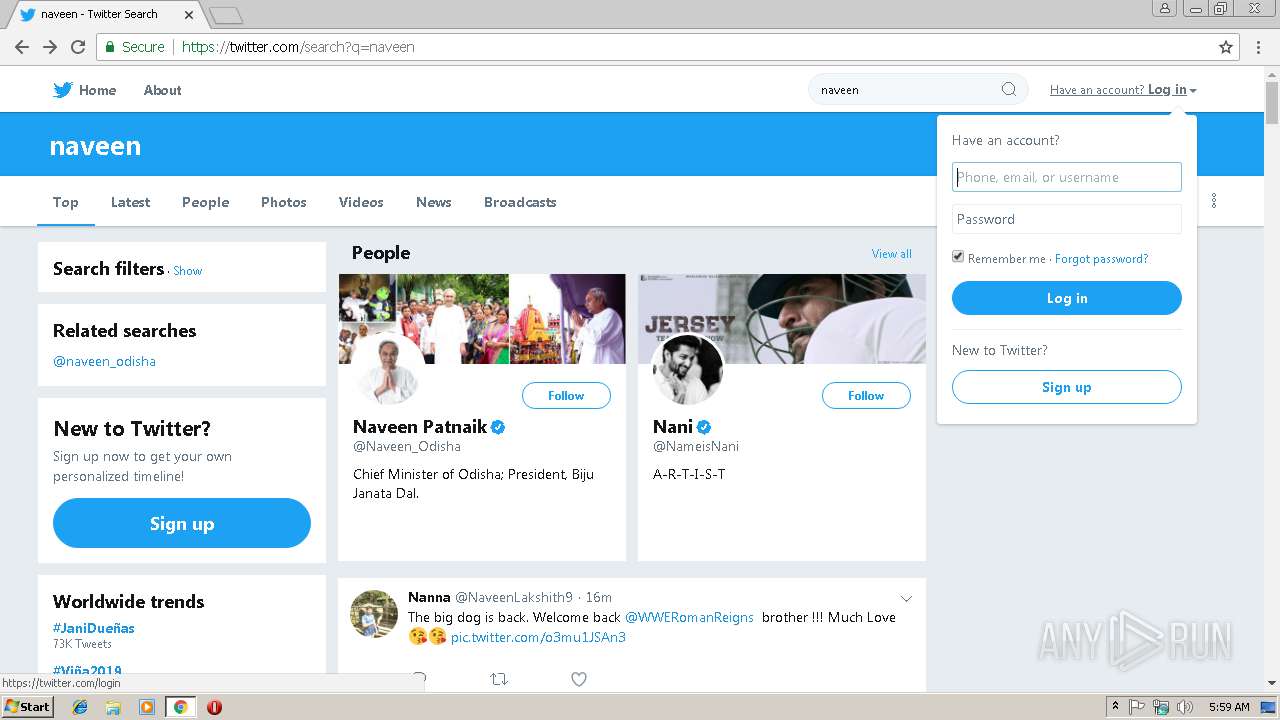The image size is (1280, 720).
Task: Reload the page
Action: click(78, 47)
